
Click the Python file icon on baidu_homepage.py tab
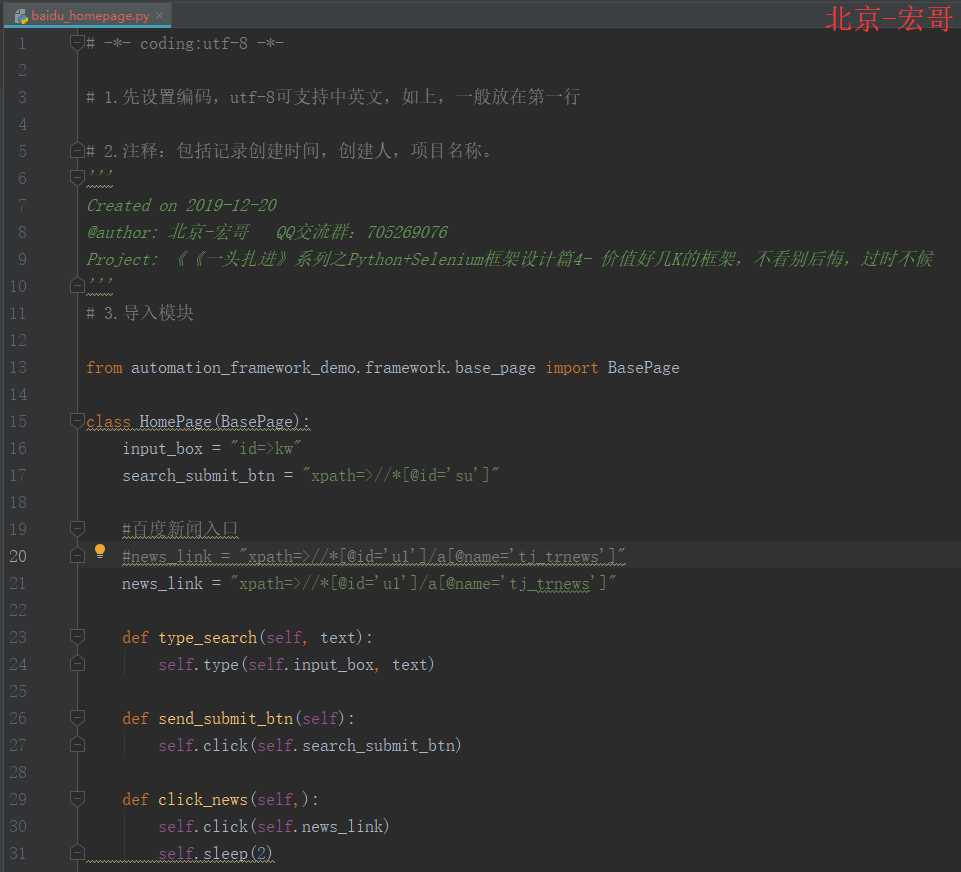pos(21,16)
